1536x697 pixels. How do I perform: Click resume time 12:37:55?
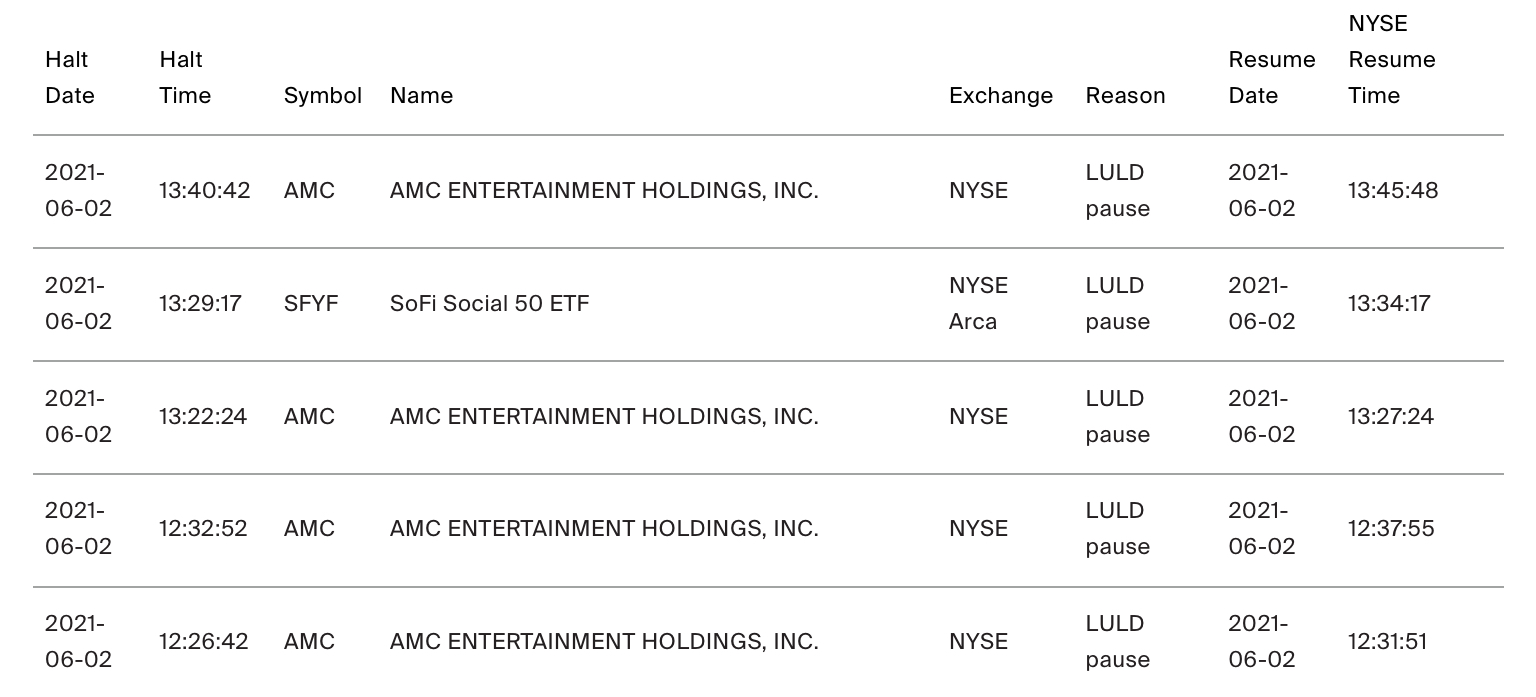click(x=1390, y=528)
